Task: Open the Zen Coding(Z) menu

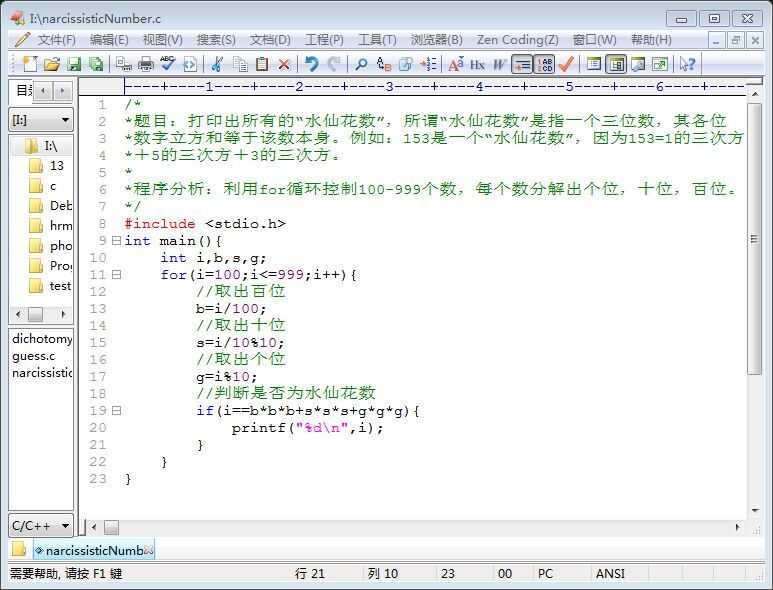Action: pyautogui.click(x=518, y=40)
